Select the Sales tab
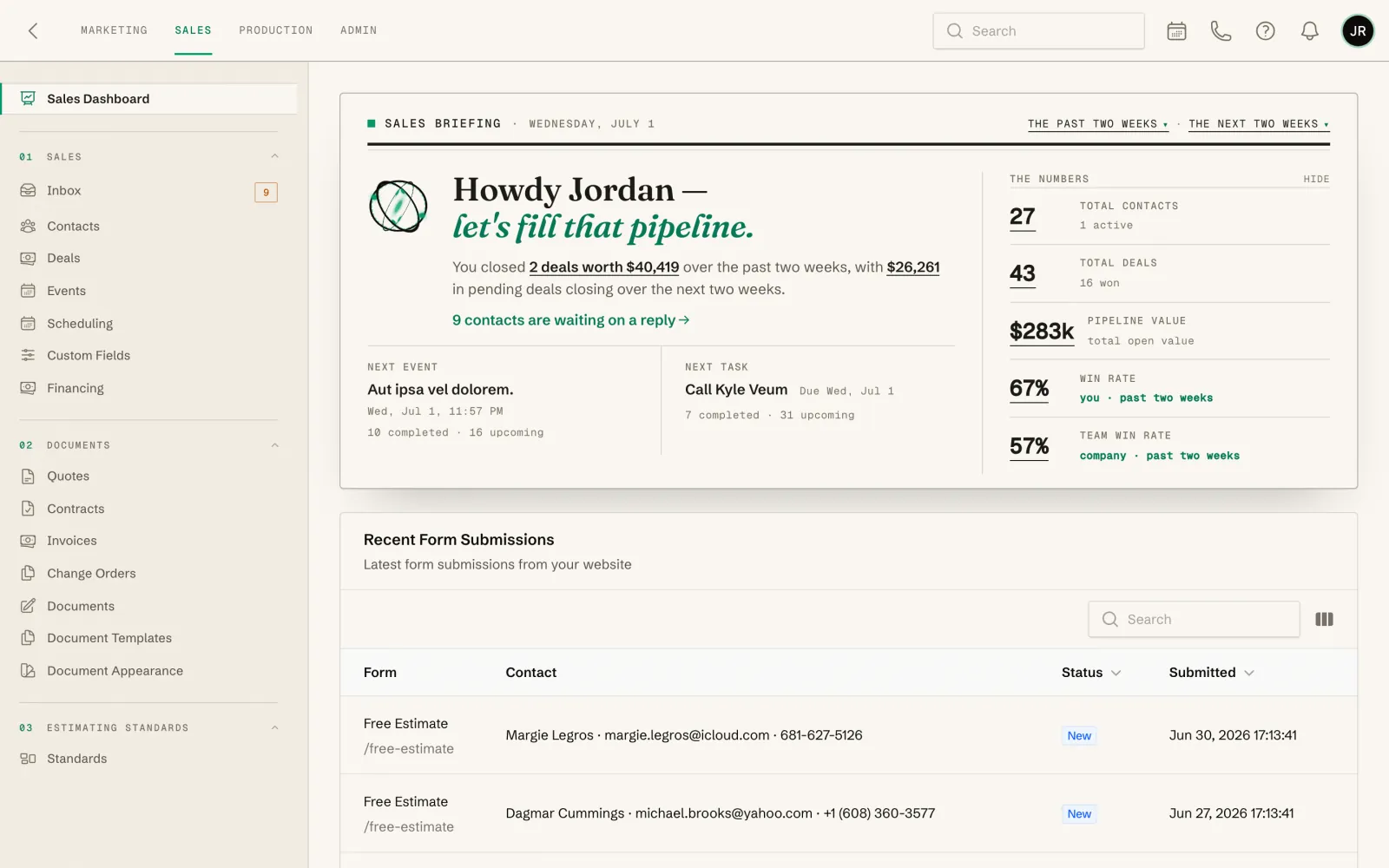This screenshot has width=1389, height=868. (193, 30)
